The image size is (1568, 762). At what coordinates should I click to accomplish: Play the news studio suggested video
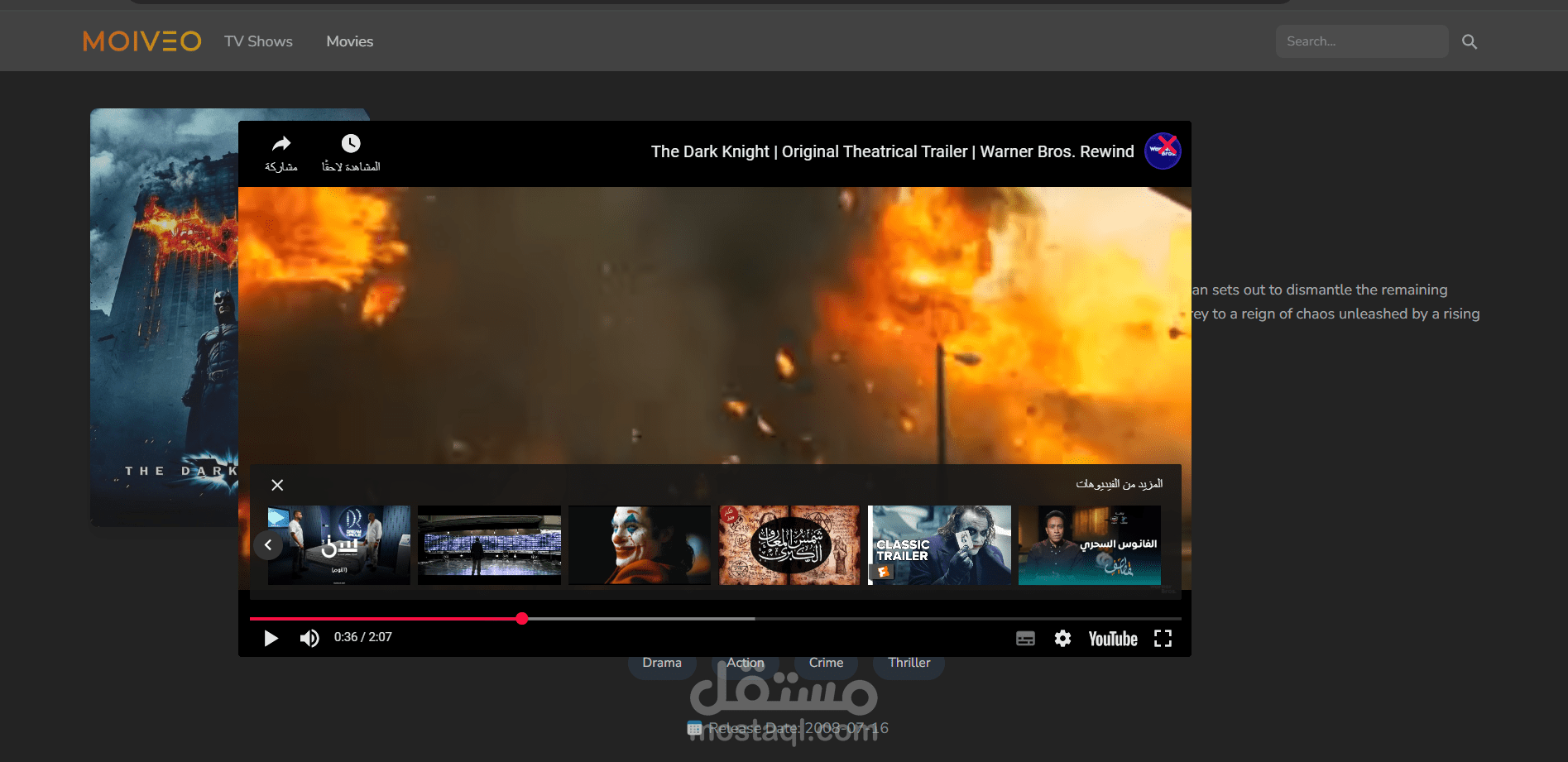pos(339,545)
